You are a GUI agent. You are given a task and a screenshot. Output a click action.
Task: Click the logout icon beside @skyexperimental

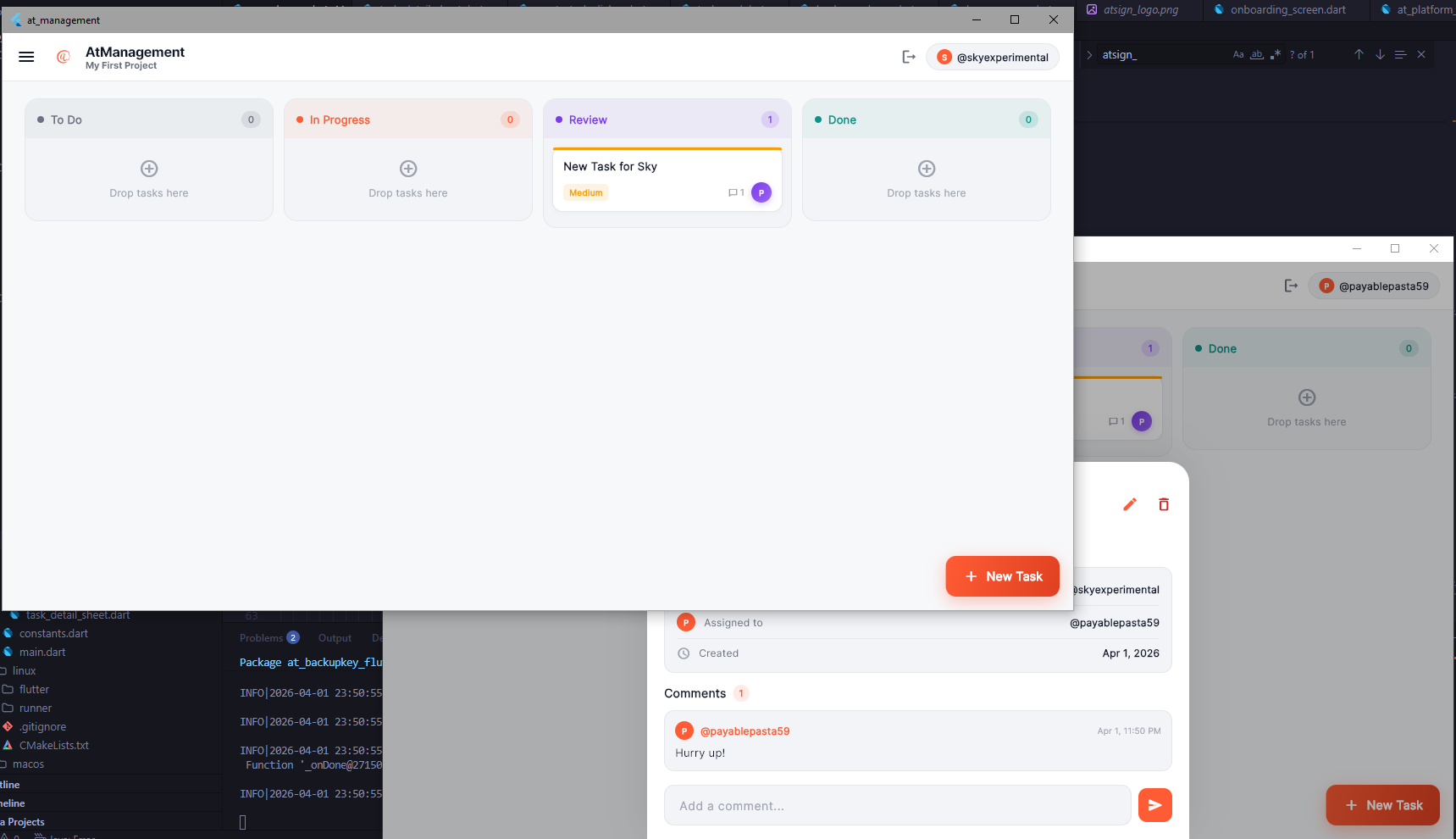909,57
